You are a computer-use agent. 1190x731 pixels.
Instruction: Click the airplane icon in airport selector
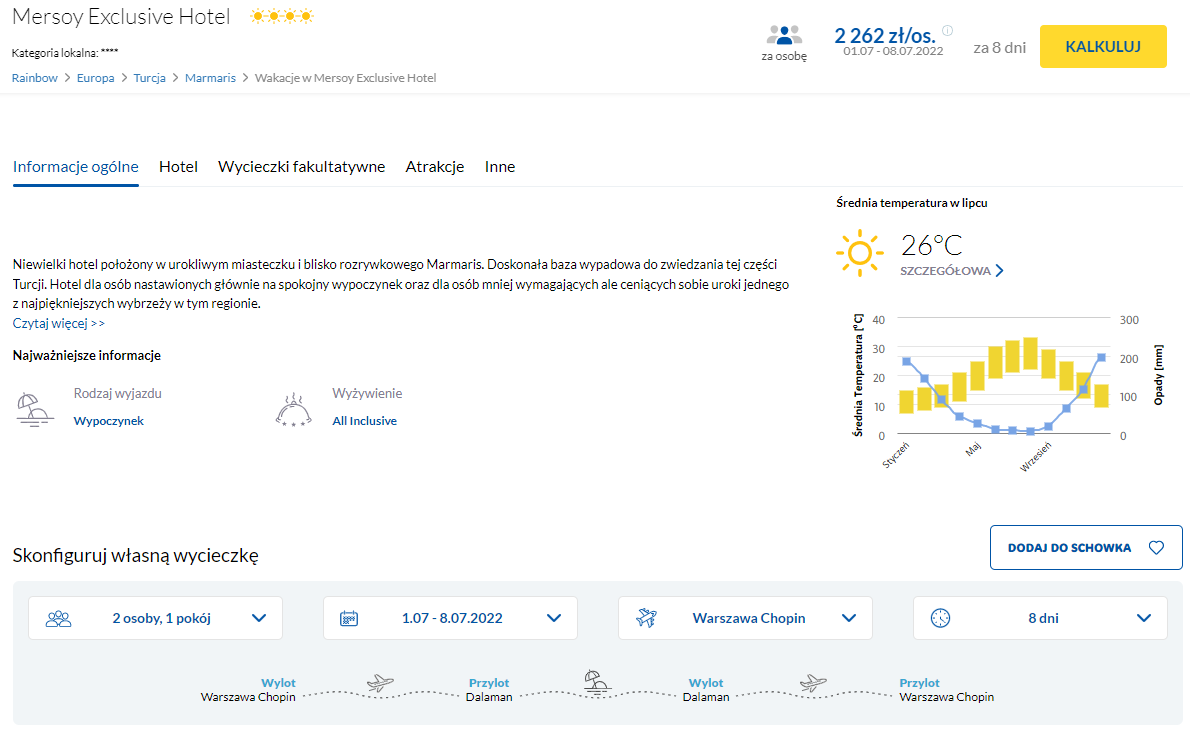645,618
